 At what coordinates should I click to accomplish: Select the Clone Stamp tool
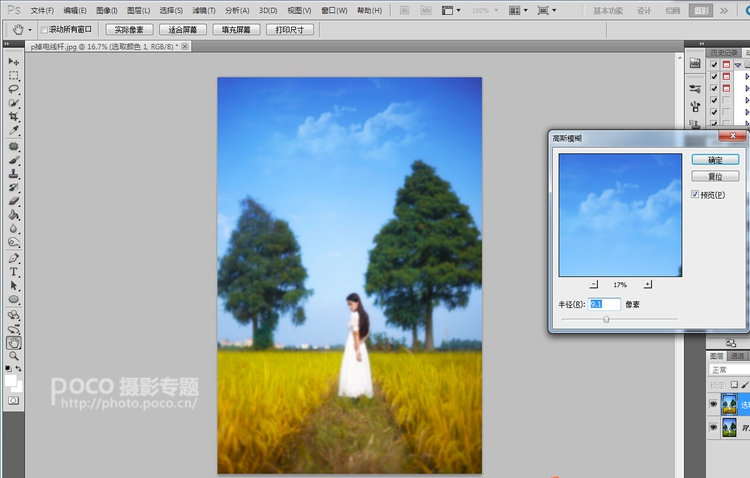point(13,174)
